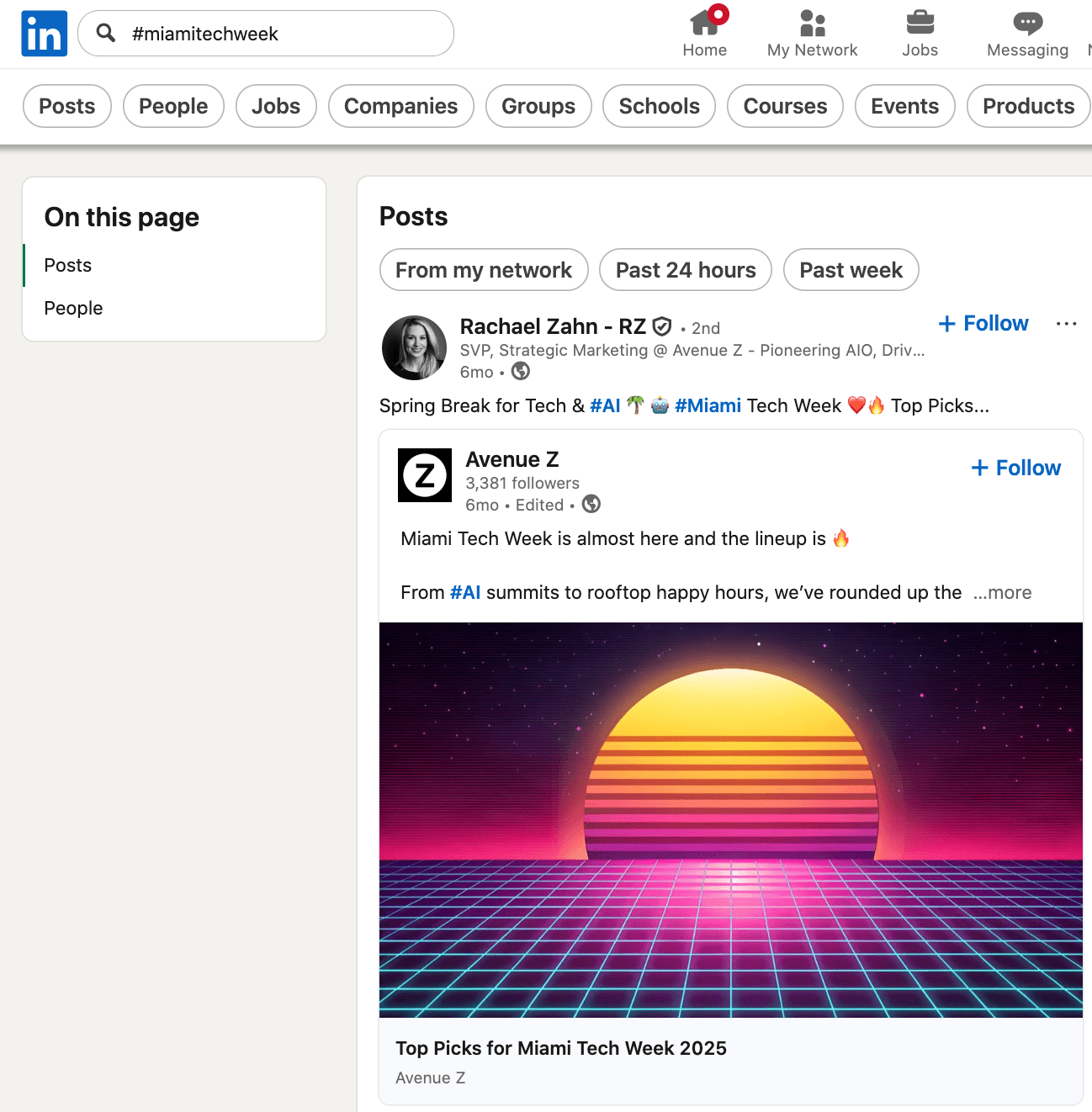Follow the Avenue Z company
This screenshot has width=1092, height=1112.
tap(1016, 469)
